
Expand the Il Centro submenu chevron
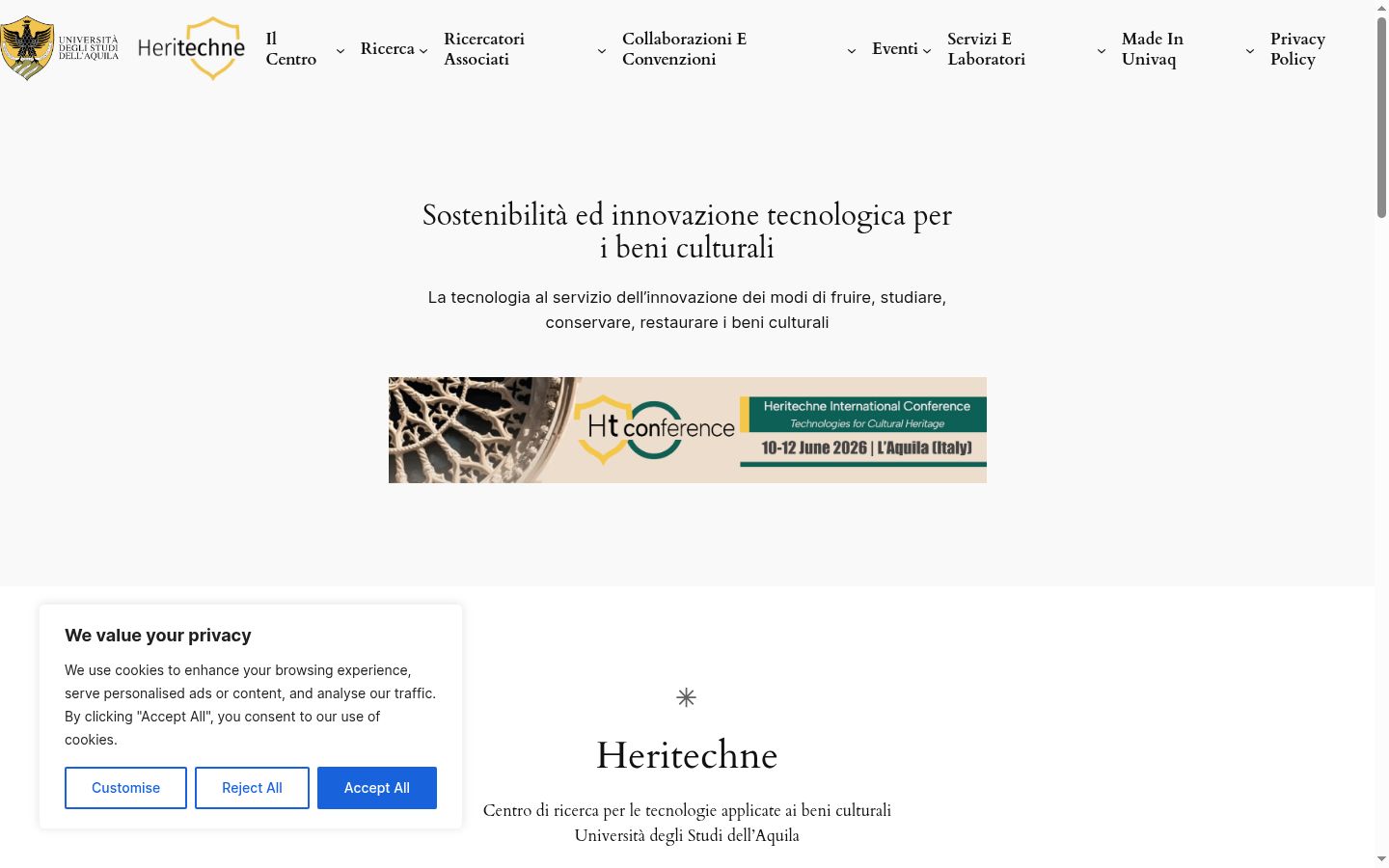tap(340, 50)
